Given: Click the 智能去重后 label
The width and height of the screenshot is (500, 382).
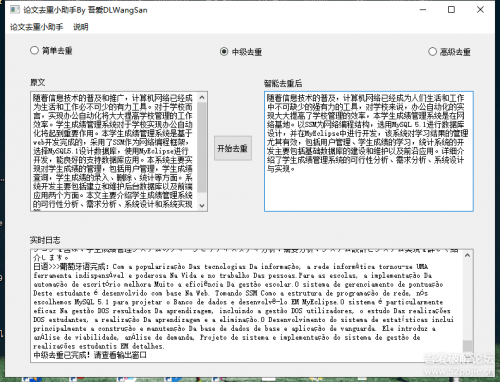Looking at the screenshot, I should [283, 83].
